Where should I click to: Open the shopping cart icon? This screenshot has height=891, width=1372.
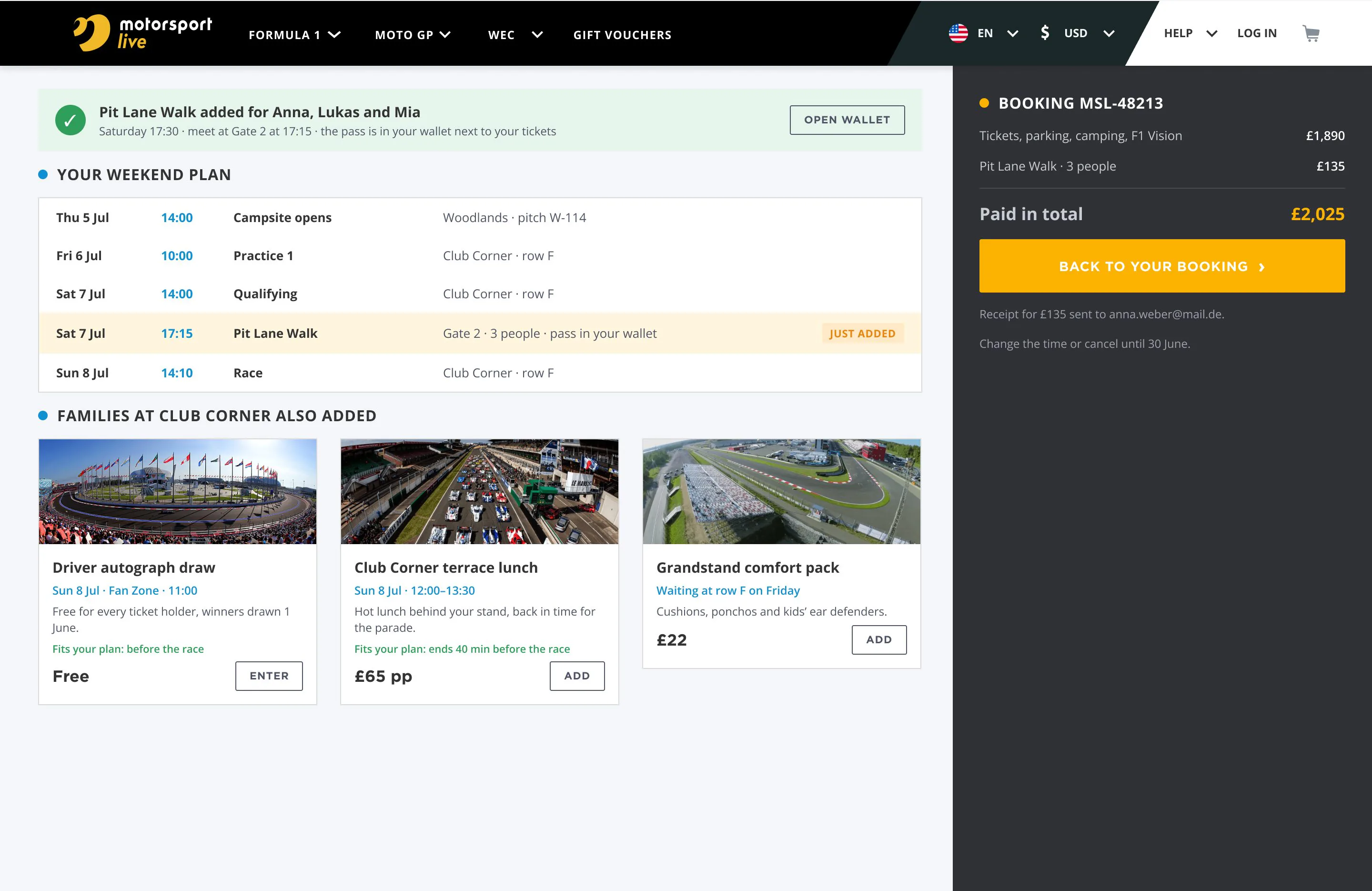coord(1311,33)
